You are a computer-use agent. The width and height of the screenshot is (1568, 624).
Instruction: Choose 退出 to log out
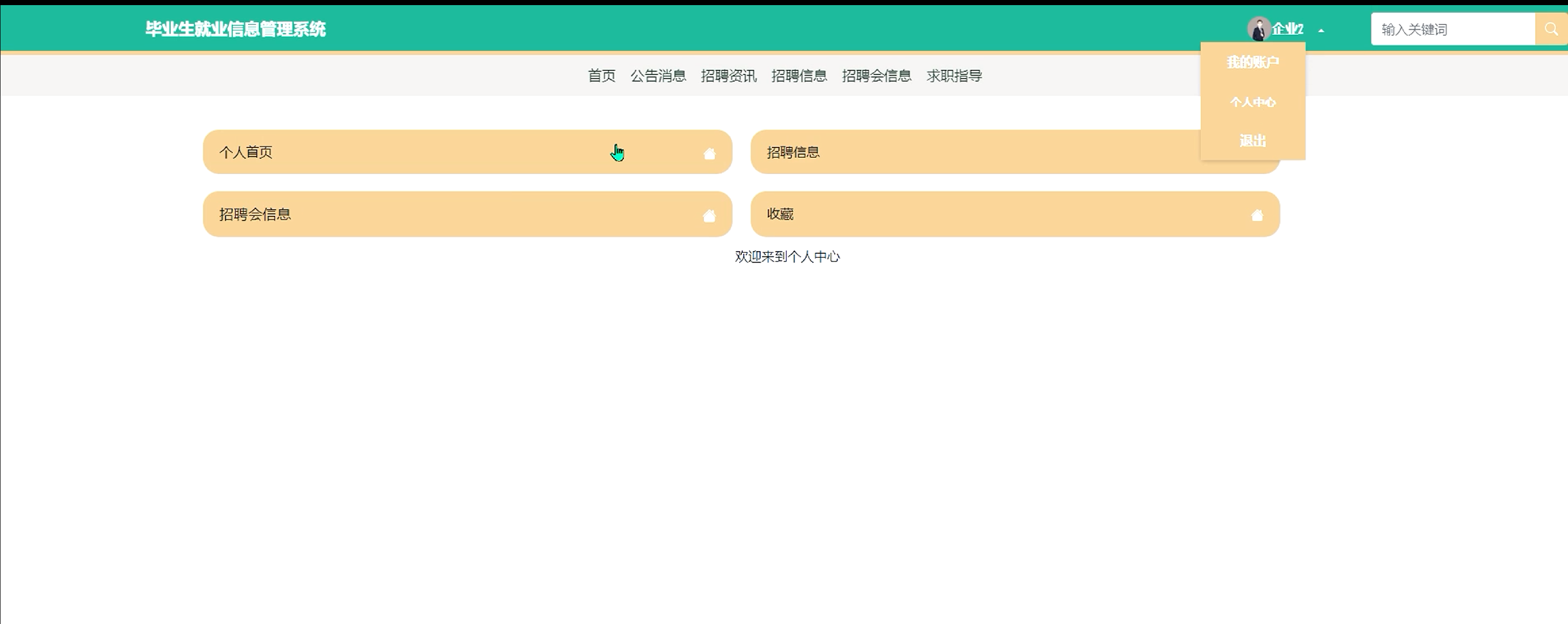pos(1252,141)
